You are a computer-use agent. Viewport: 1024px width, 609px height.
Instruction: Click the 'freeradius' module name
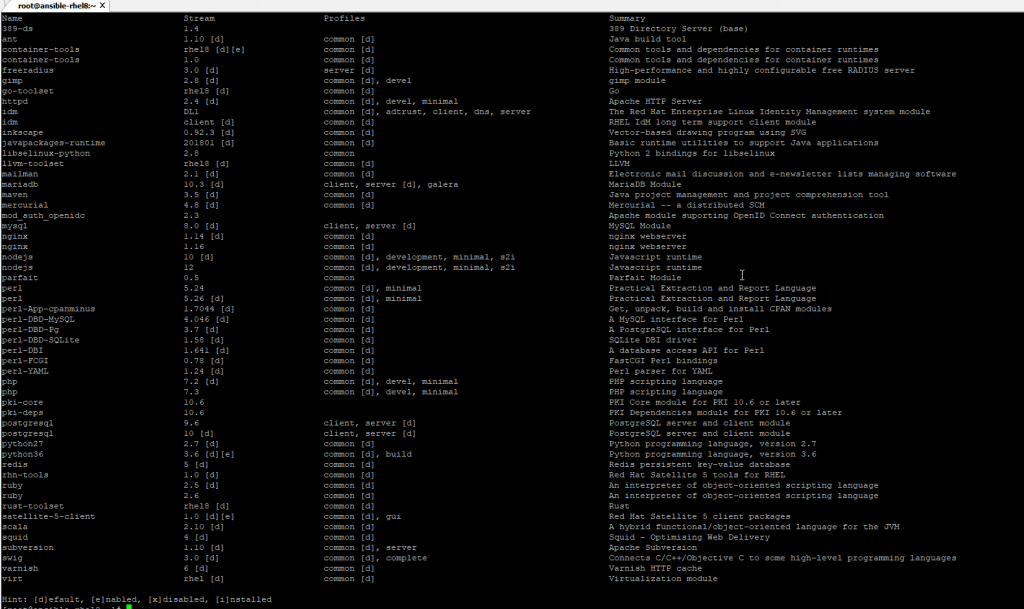28,70
